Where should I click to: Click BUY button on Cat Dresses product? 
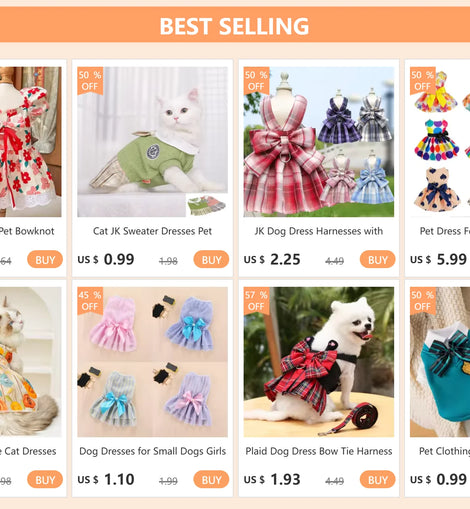(x=45, y=479)
